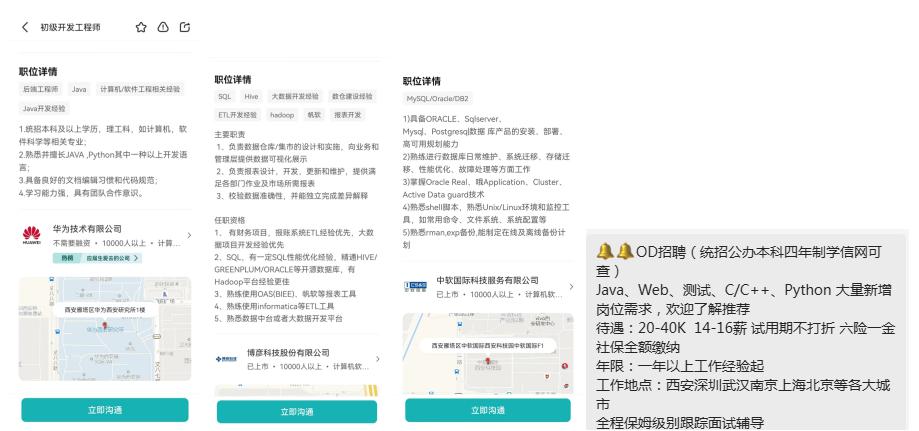Select the 计算机/软件工程相关经验 tag
The width and height of the screenshot is (919, 431).
click(140, 89)
